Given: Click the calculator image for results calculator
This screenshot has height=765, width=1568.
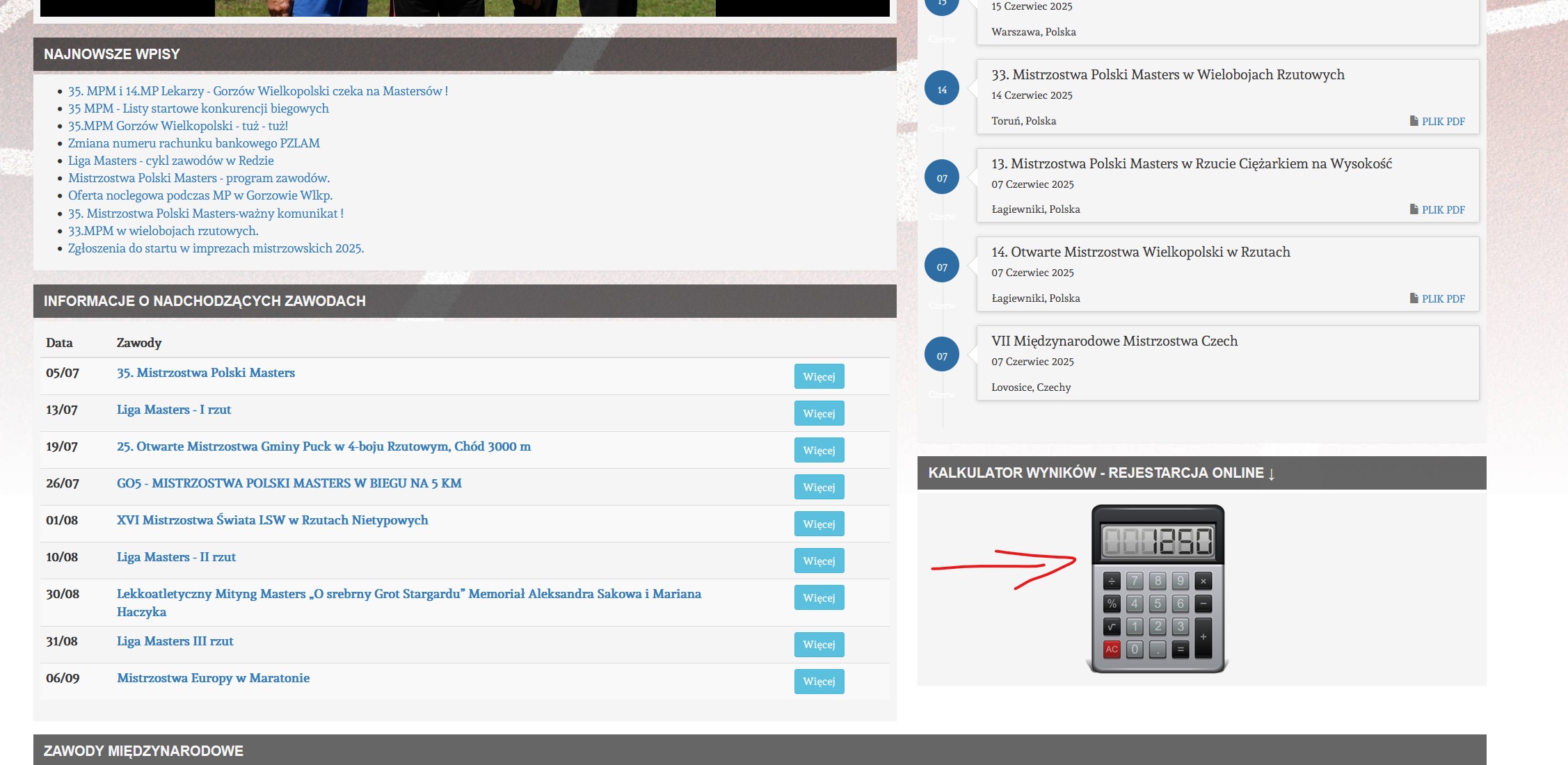Looking at the screenshot, I should [1158, 588].
